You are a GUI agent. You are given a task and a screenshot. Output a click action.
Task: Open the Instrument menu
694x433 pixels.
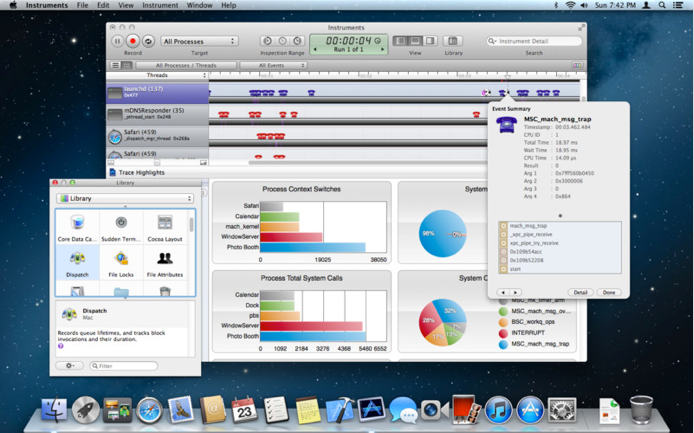coord(160,5)
